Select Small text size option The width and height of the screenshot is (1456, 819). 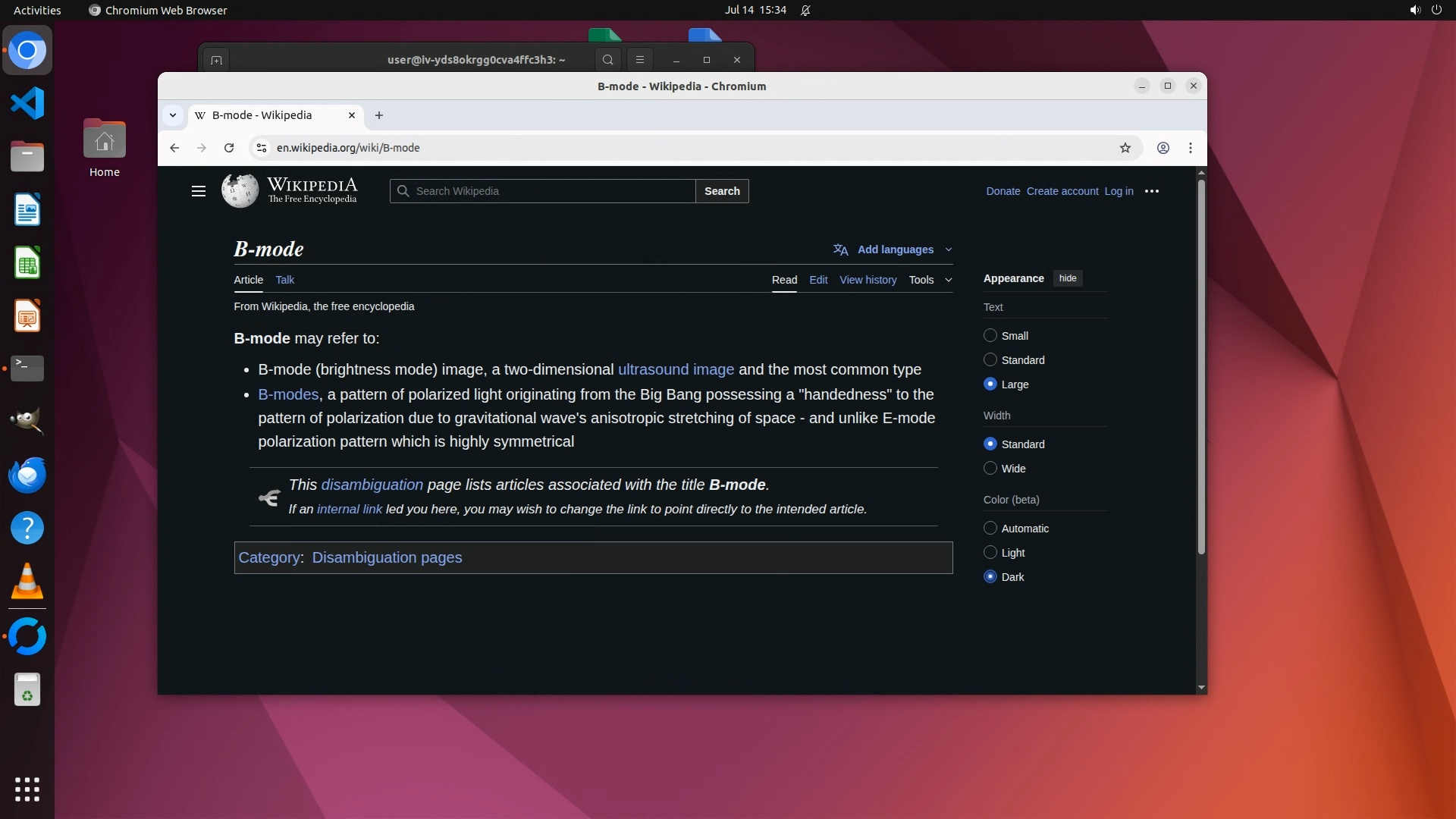coord(990,336)
